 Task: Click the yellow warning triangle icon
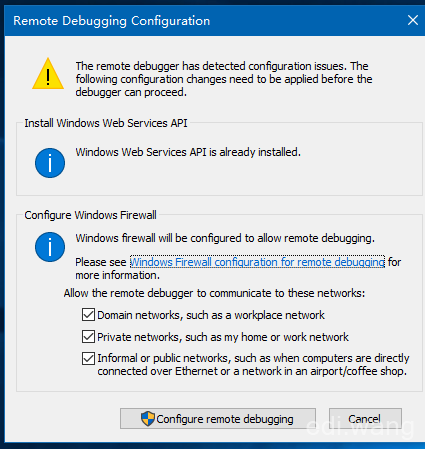point(48,74)
